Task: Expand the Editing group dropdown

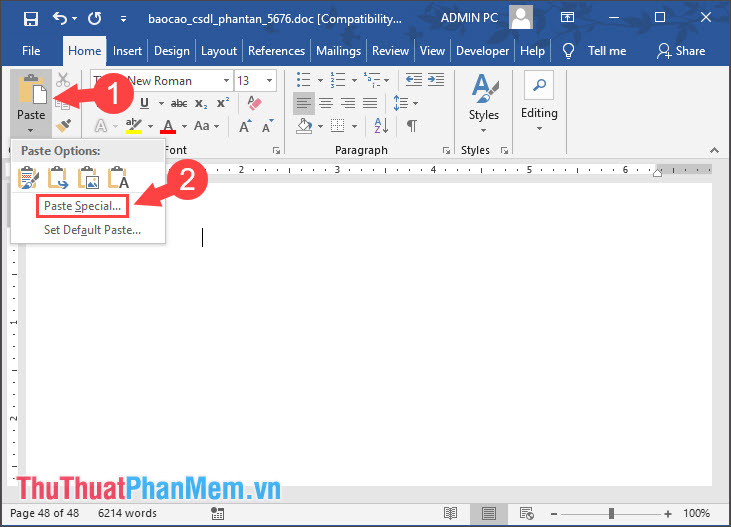Action: click(539, 130)
